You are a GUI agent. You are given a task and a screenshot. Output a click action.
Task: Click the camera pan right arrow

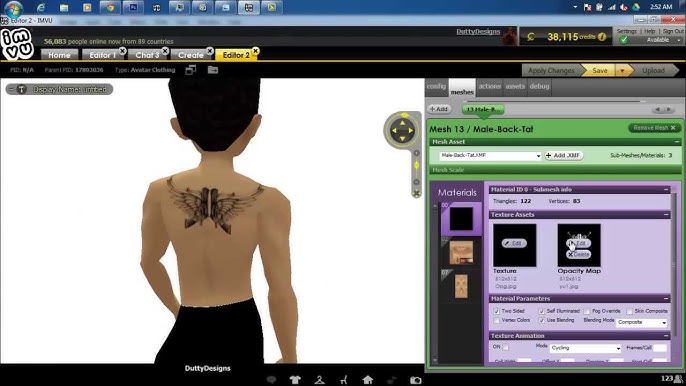(411, 130)
